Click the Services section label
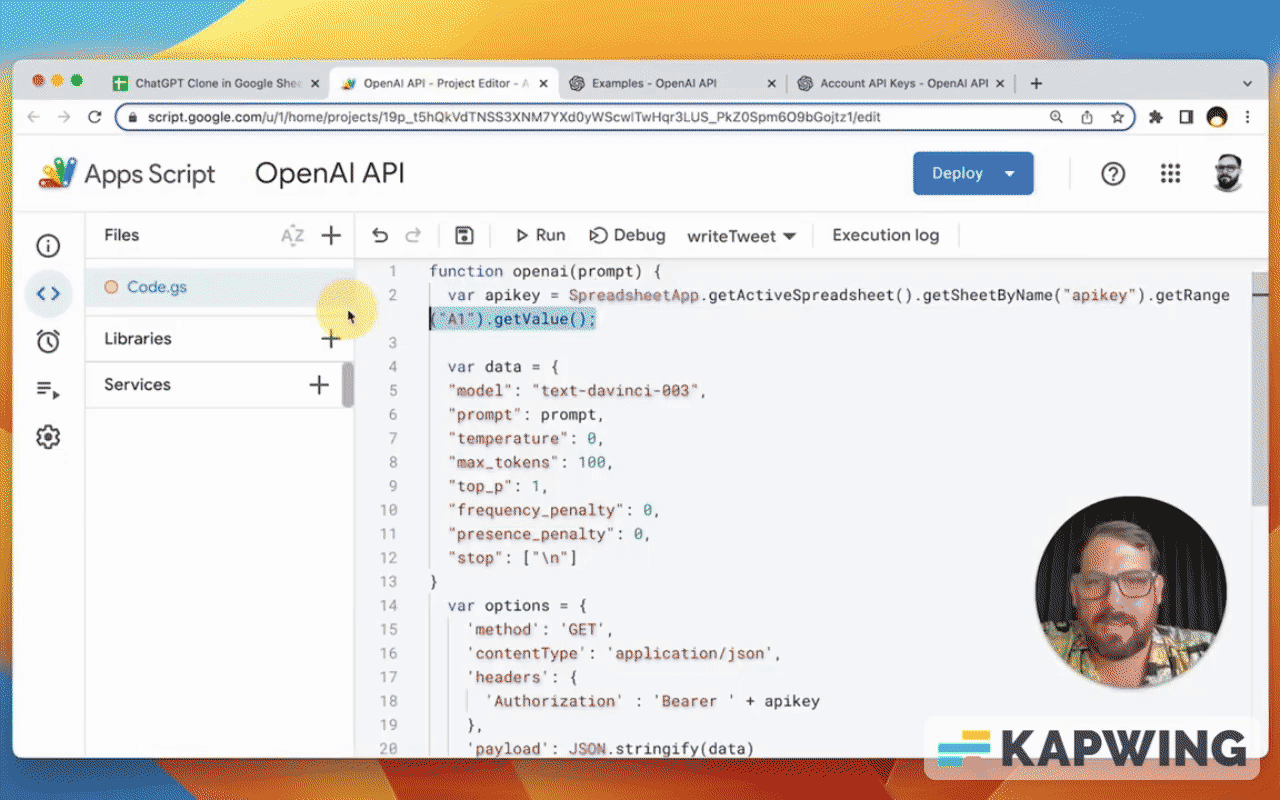 click(137, 385)
